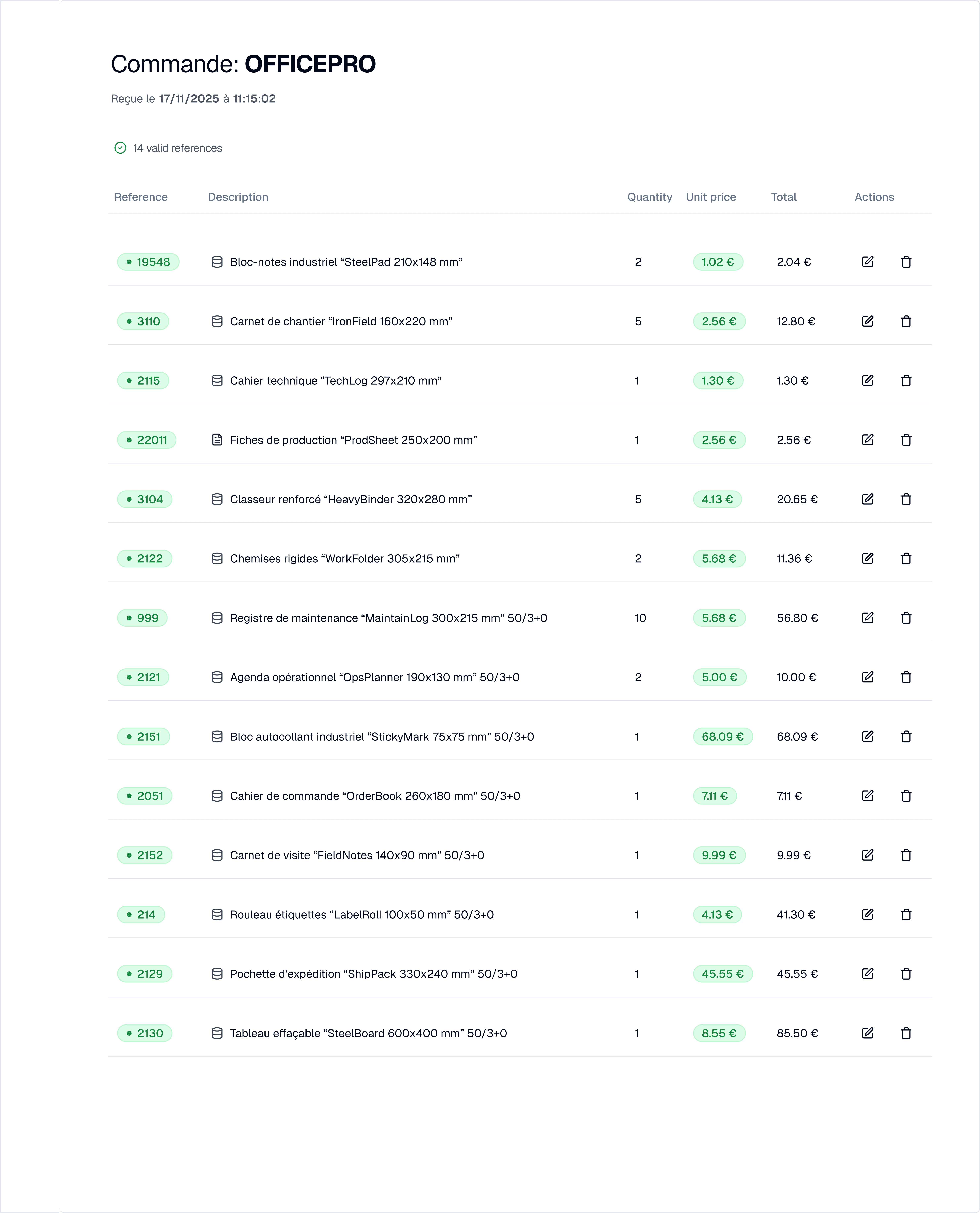
Task: Delete the OpsPlanner agenda row 2121
Action: point(906,677)
